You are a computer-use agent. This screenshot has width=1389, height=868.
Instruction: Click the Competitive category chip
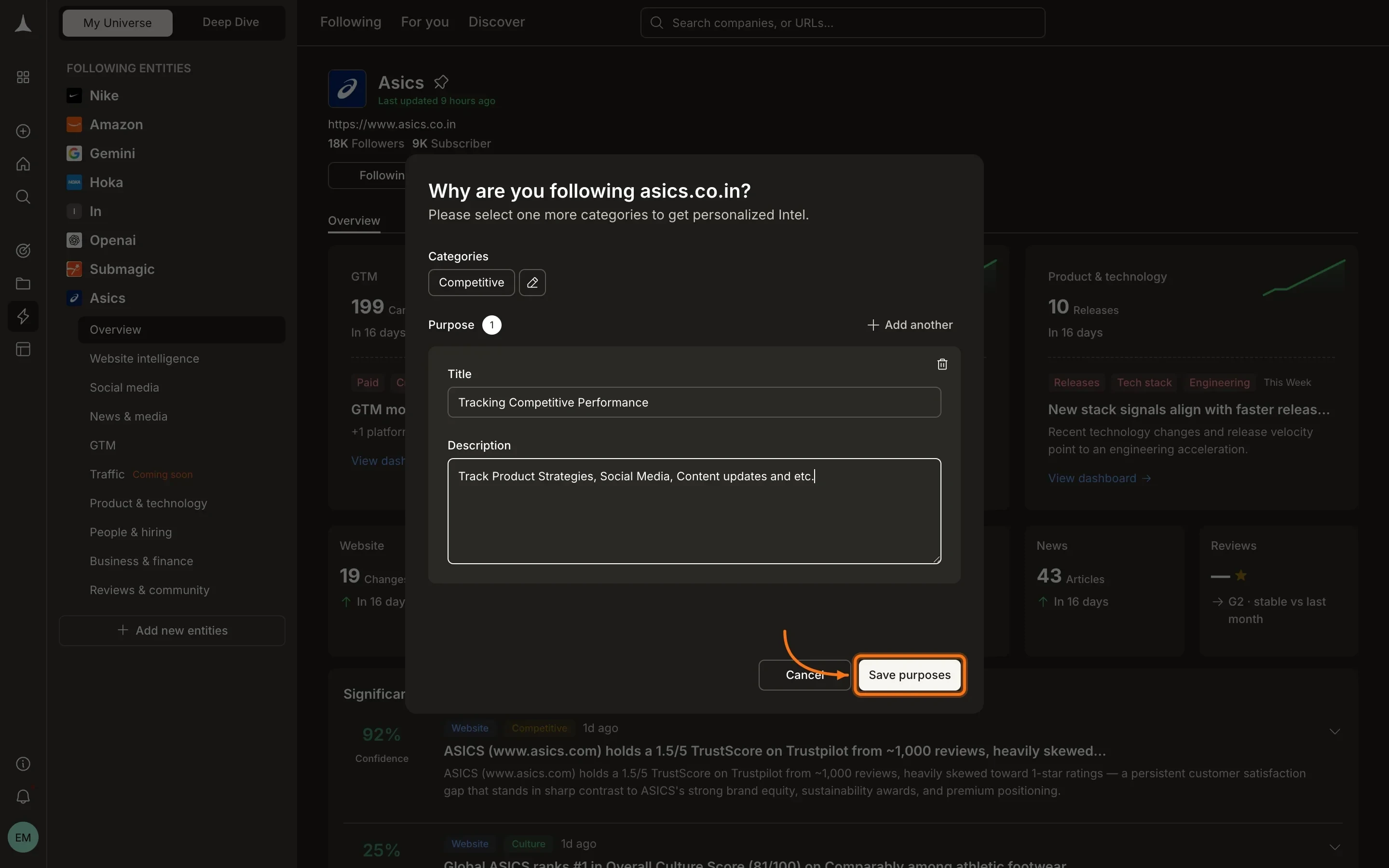(471, 283)
